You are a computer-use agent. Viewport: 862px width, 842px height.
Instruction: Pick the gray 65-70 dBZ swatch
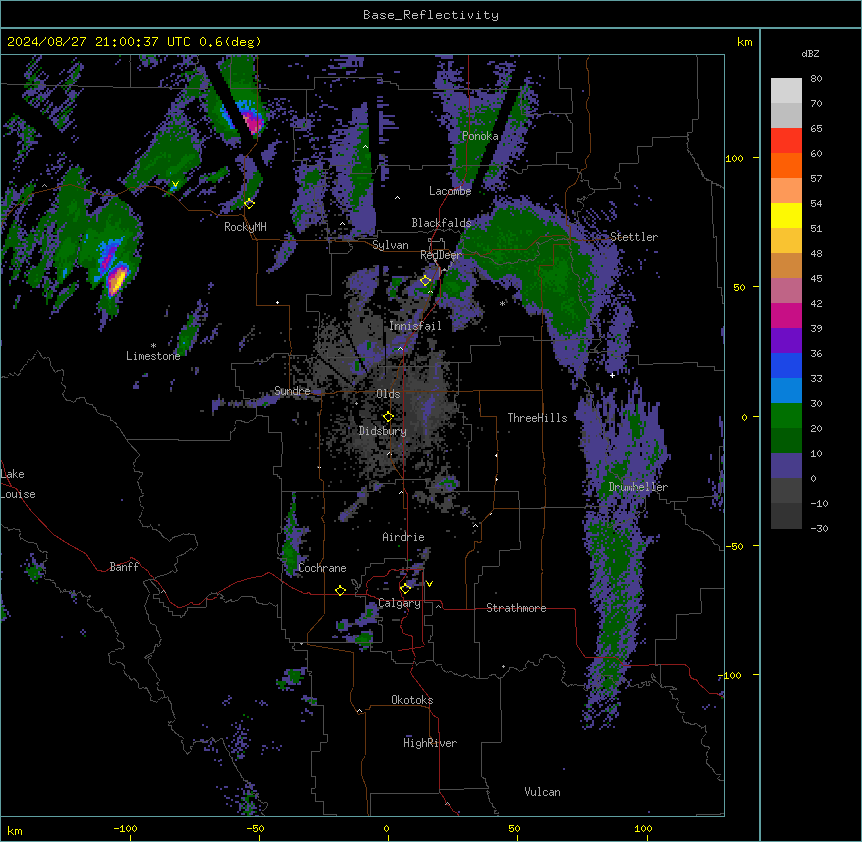tap(786, 115)
